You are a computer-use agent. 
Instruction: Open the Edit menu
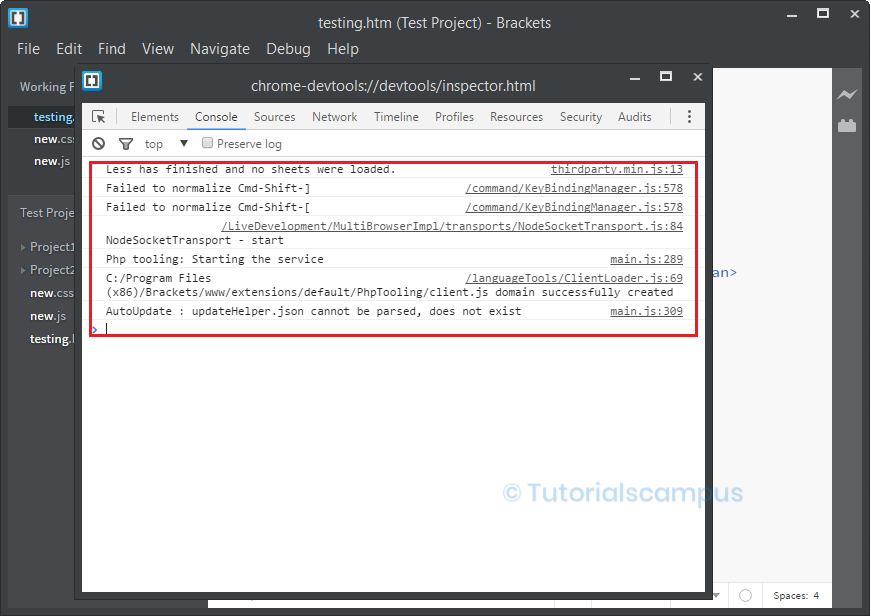coord(69,49)
